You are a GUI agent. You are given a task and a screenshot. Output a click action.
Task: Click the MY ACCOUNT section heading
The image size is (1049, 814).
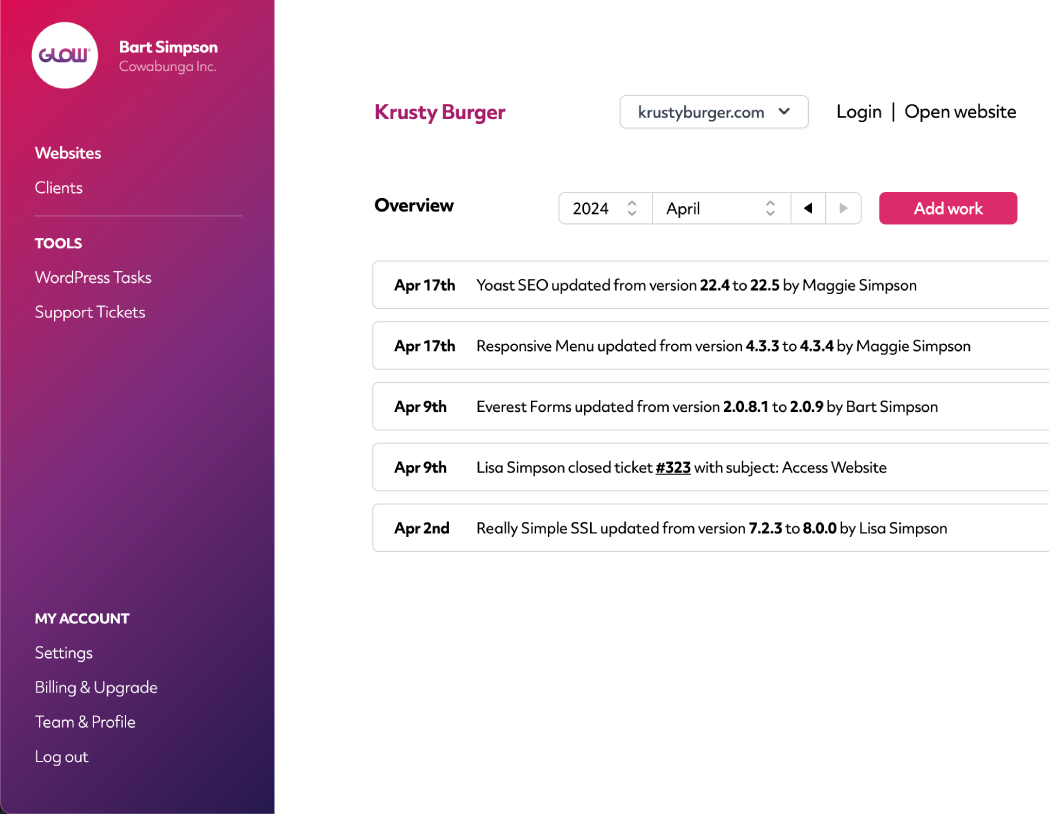click(82, 619)
